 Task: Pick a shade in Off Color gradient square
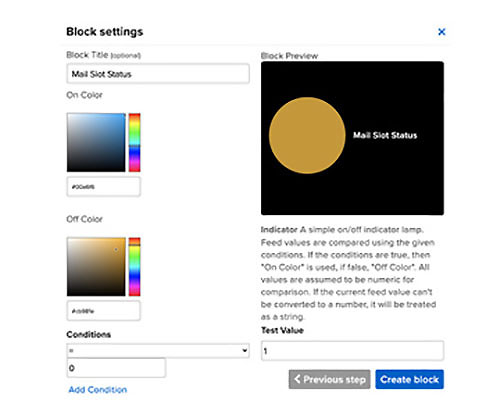(x=96, y=267)
